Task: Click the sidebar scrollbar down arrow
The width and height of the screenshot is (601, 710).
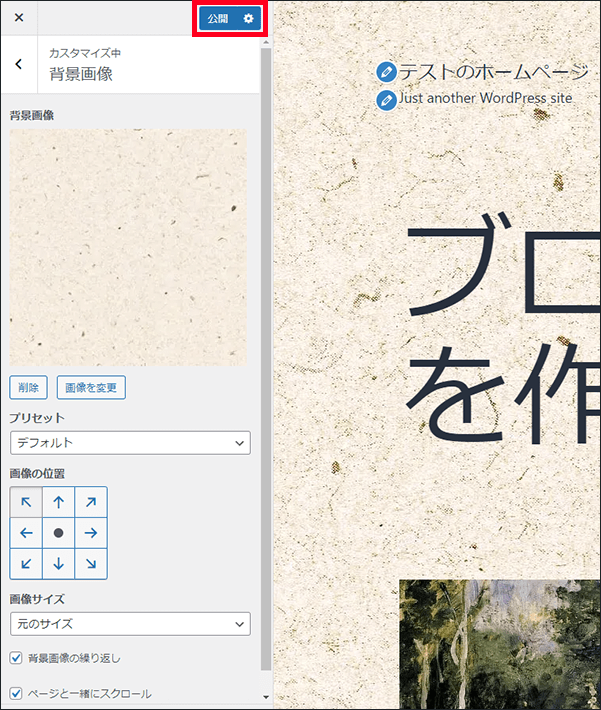Action: [265, 696]
